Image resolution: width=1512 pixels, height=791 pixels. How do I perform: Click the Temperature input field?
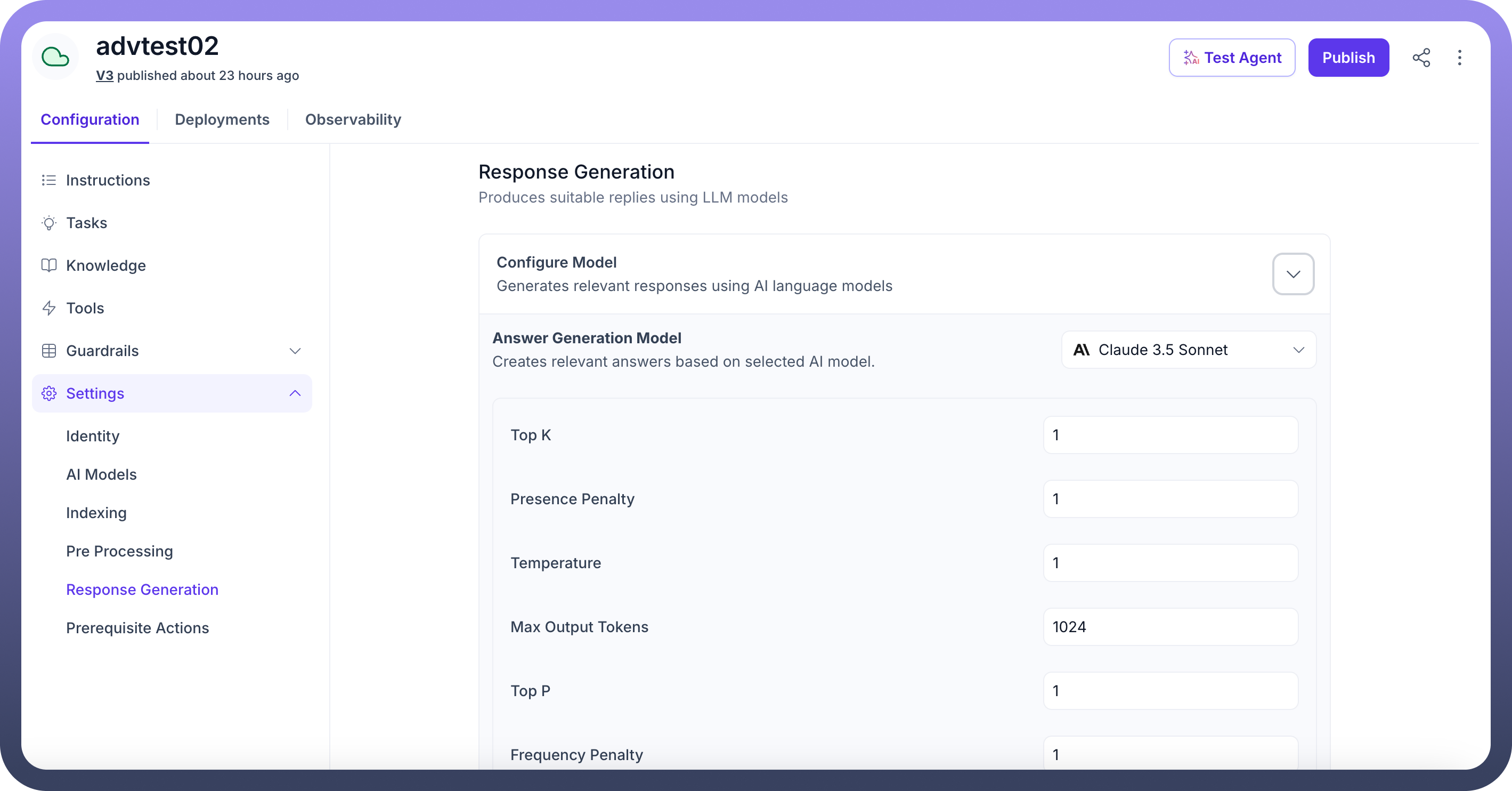click(1170, 563)
